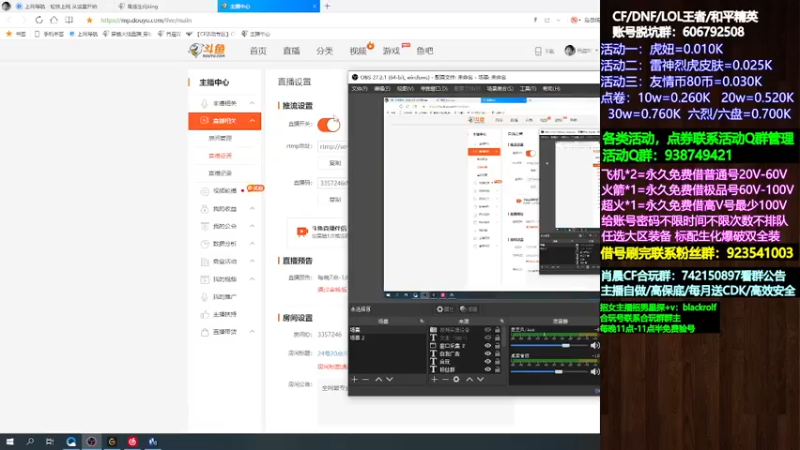Copy the stream key with its copy button
Image resolution: width=800 pixels, height=450 pixels.
335,199
